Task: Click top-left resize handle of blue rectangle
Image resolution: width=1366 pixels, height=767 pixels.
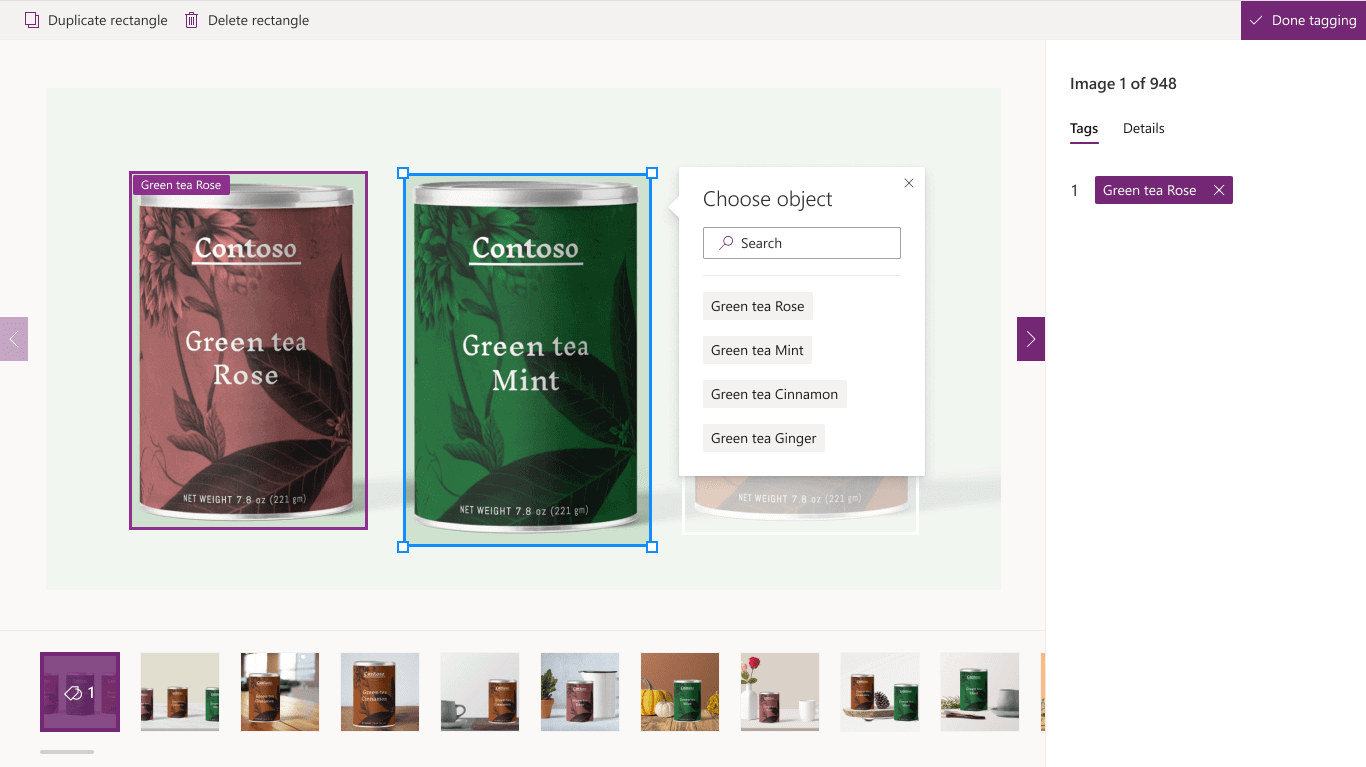Action: (x=403, y=173)
